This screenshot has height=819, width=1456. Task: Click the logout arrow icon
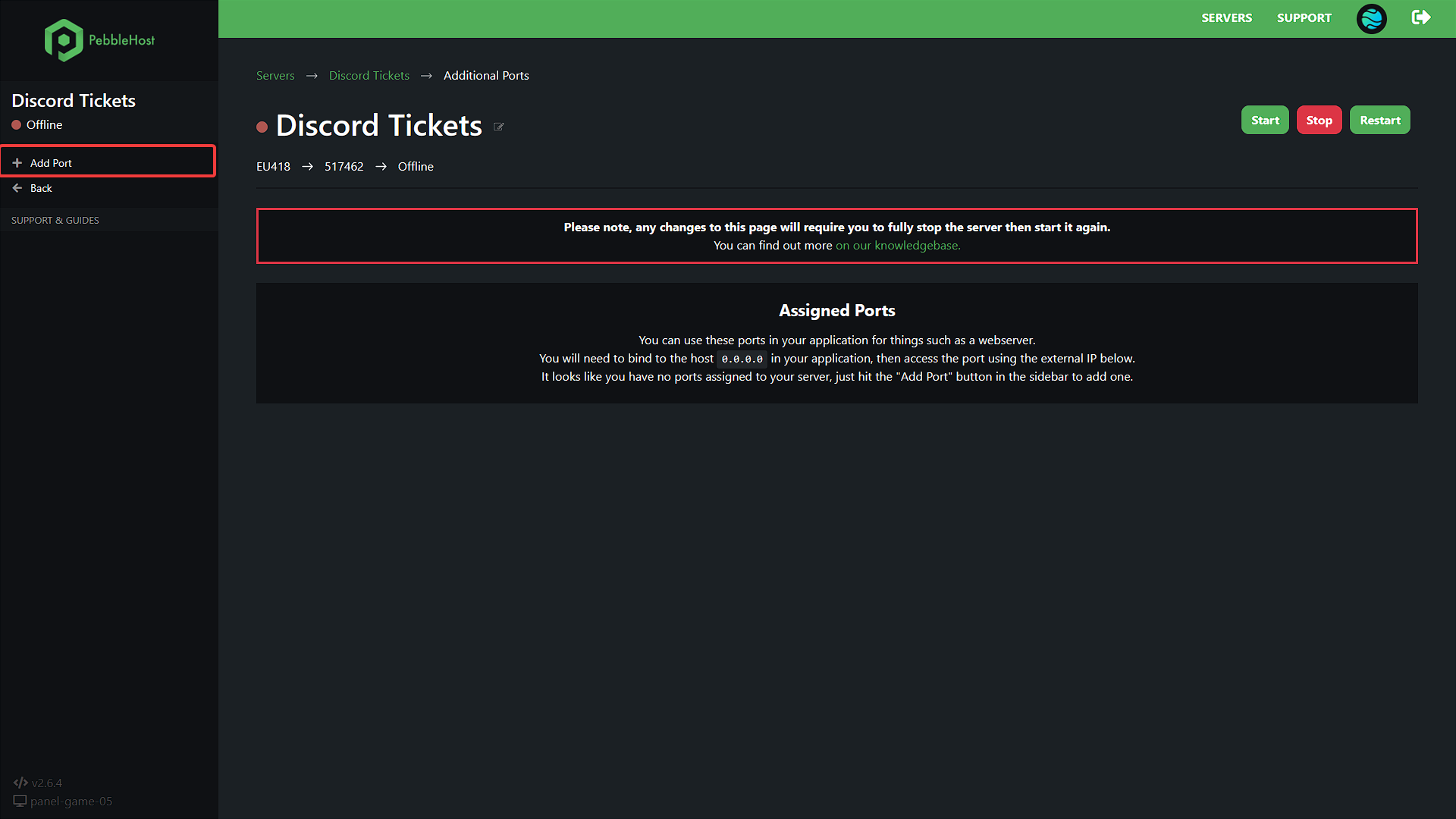coord(1421,17)
